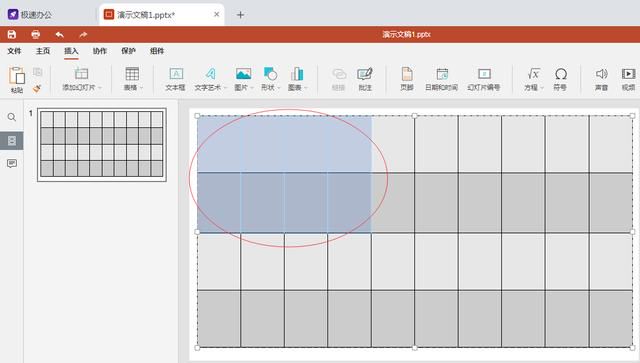The width and height of the screenshot is (640, 363).
Task: Show the comments panel in left sidebar
Action: [x=12, y=164]
